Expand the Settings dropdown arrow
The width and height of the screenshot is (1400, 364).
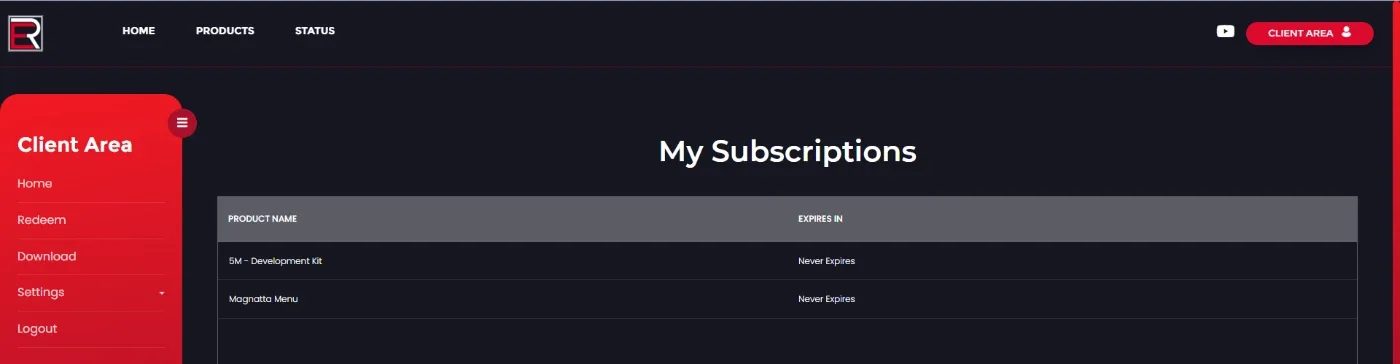click(x=162, y=293)
